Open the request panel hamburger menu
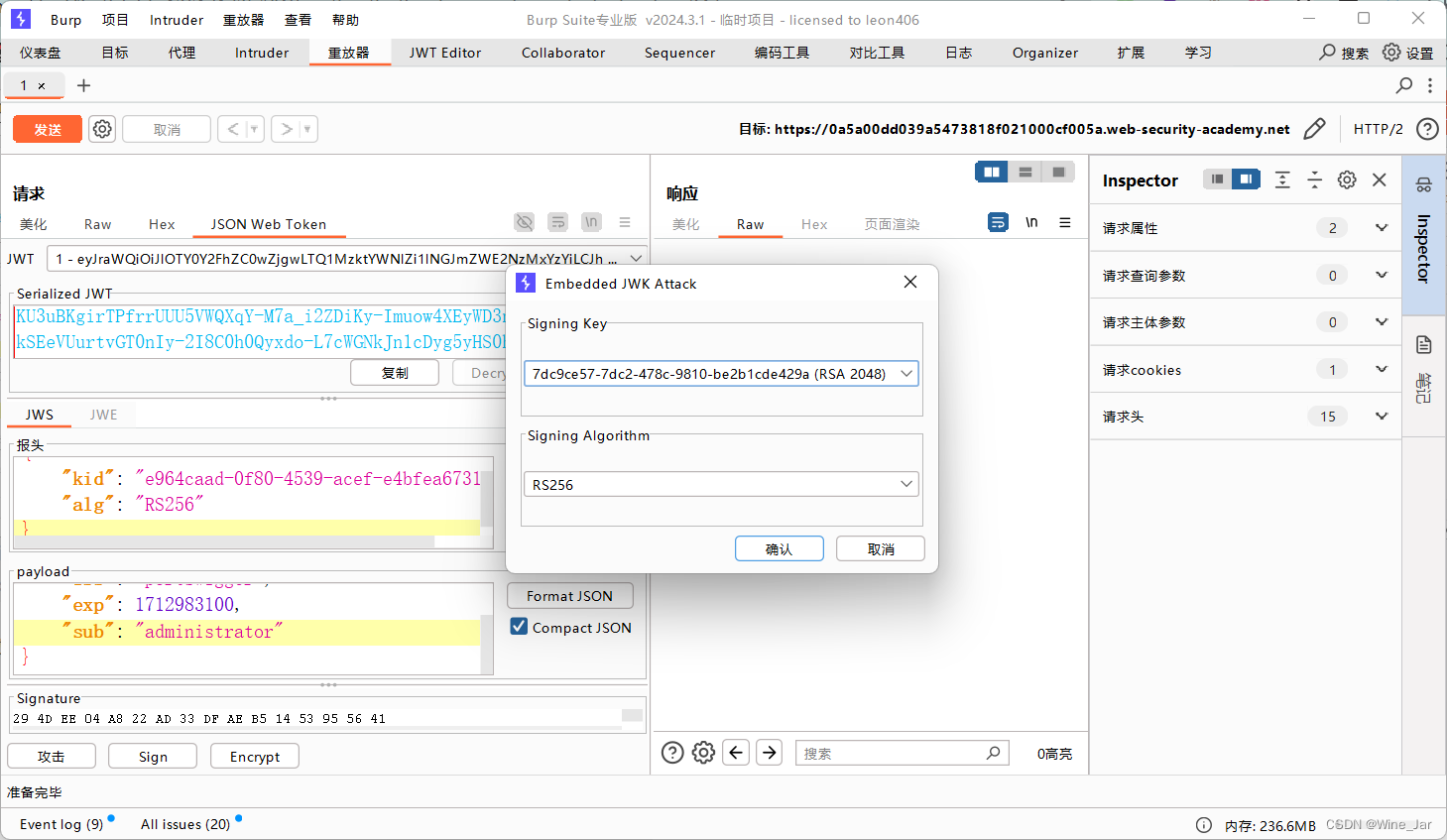Image resolution: width=1447 pixels, height=840 pixels. [625, 222]
